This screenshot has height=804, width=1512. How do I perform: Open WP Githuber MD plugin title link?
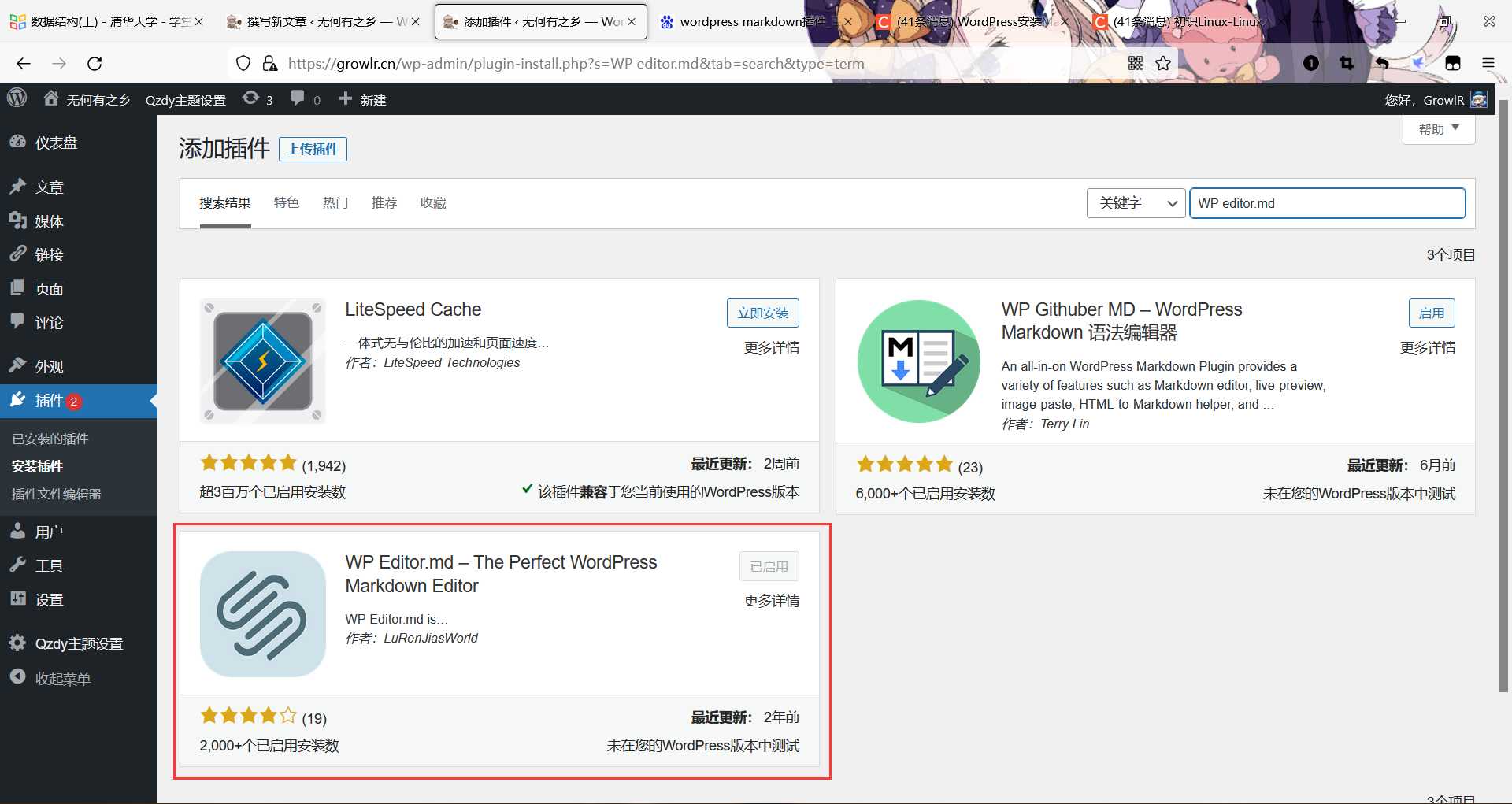click(1121, 321)
